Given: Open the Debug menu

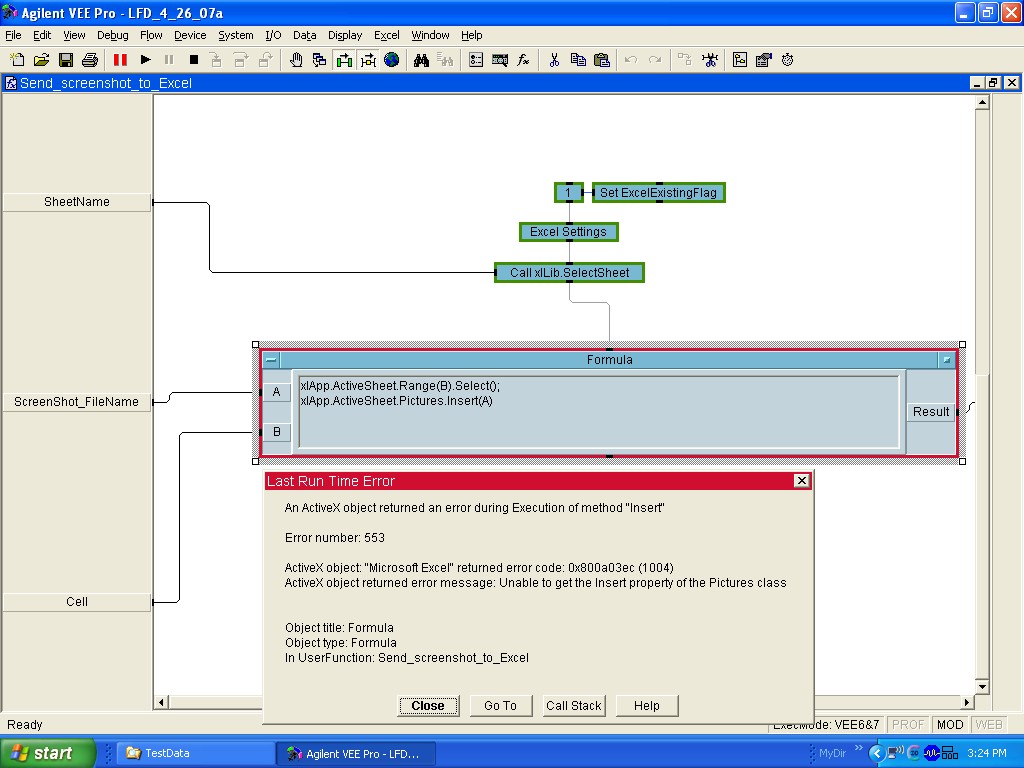Looking at the screenshot, I should click(112, 35).
